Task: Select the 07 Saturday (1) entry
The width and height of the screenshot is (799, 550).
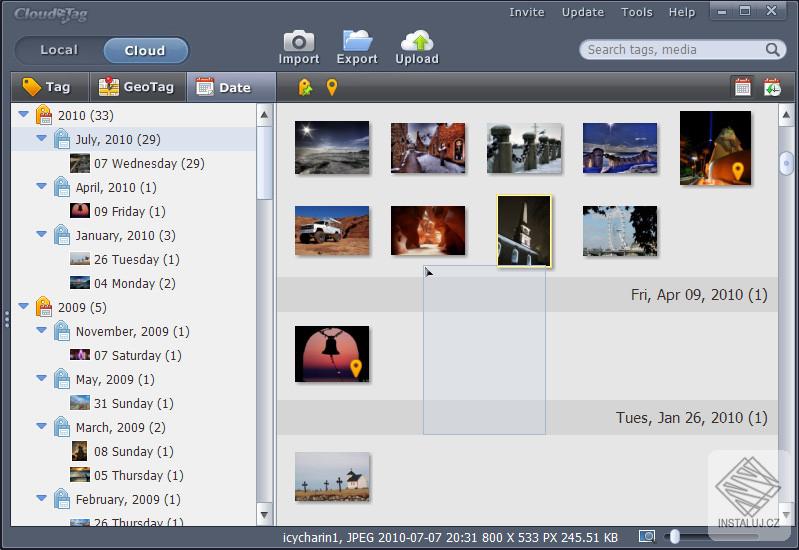Action: point(138,355)
